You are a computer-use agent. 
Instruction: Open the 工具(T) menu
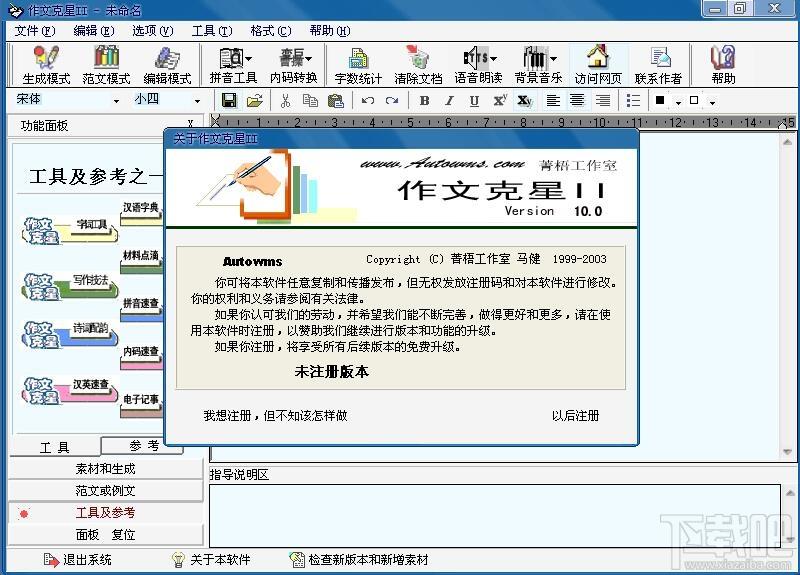pyautogui.click(x=212, y=31)
